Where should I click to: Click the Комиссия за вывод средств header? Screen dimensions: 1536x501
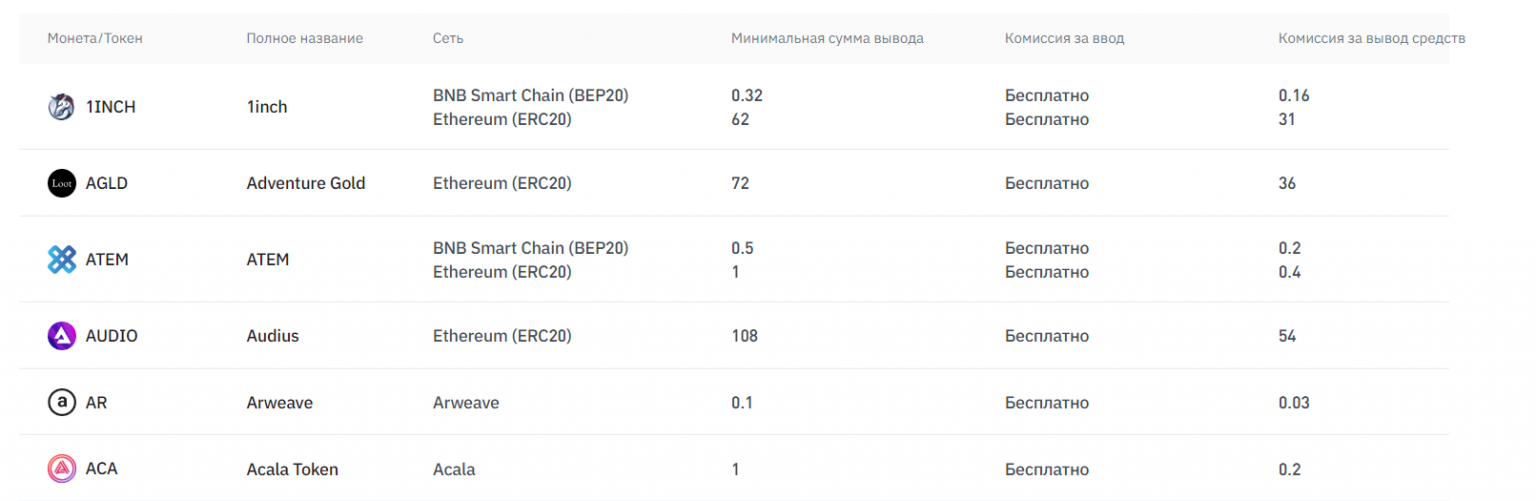pyautogui.click(x=1371, y=39)
